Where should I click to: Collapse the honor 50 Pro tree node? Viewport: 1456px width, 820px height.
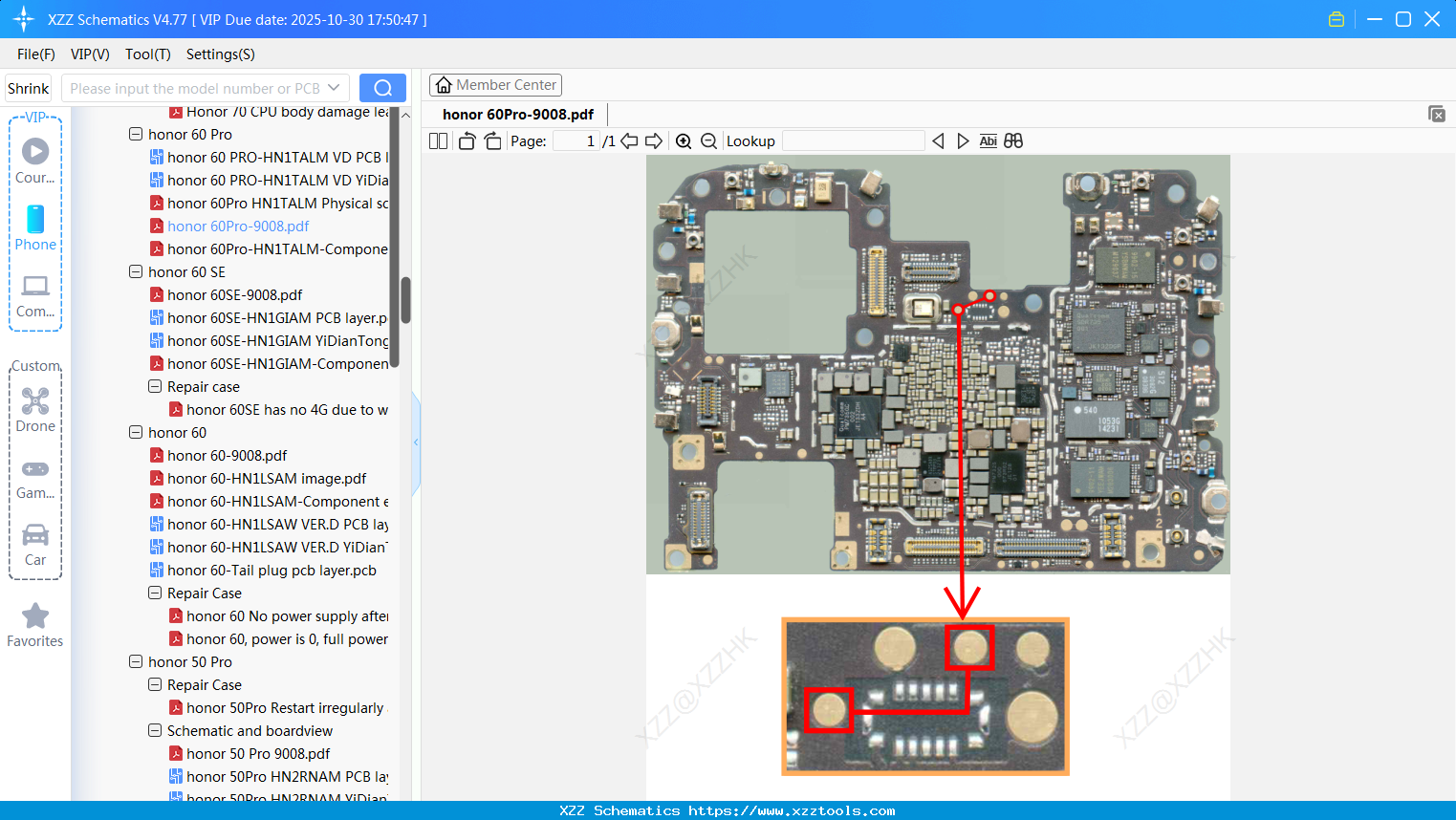[136, 662]
